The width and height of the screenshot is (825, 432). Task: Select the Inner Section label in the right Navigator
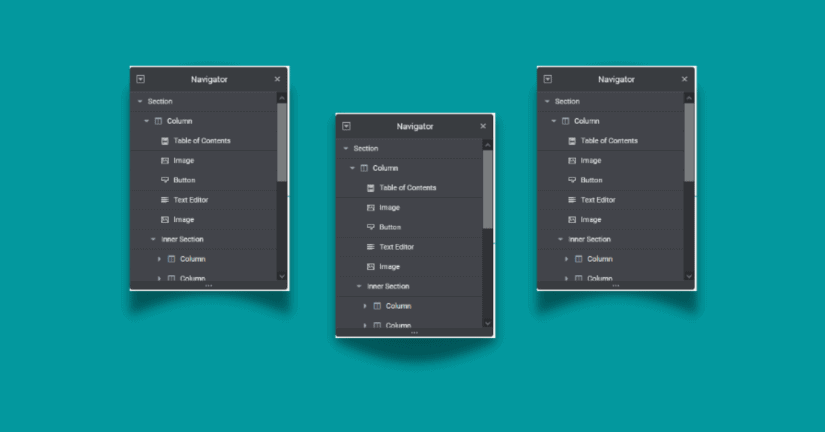pos(589,239)
